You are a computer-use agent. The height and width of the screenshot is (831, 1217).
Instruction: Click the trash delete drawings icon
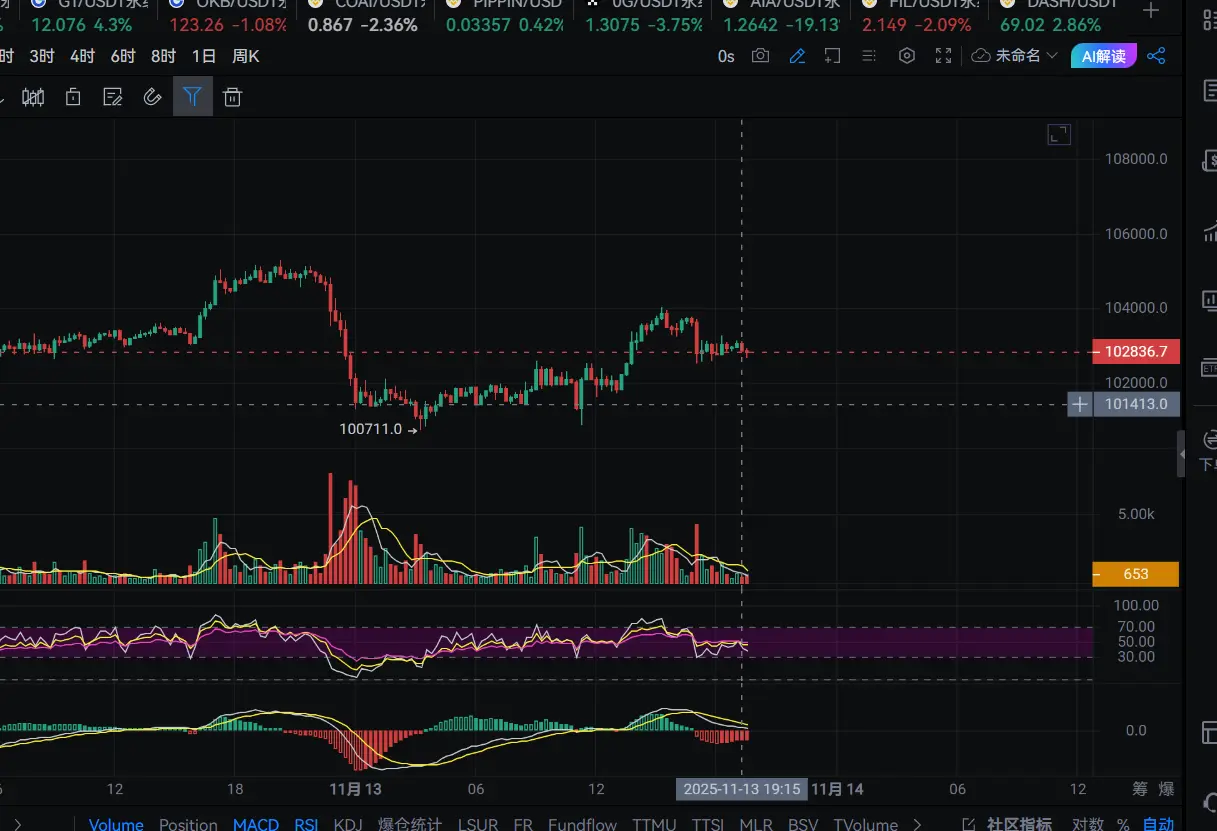(232, 97)
